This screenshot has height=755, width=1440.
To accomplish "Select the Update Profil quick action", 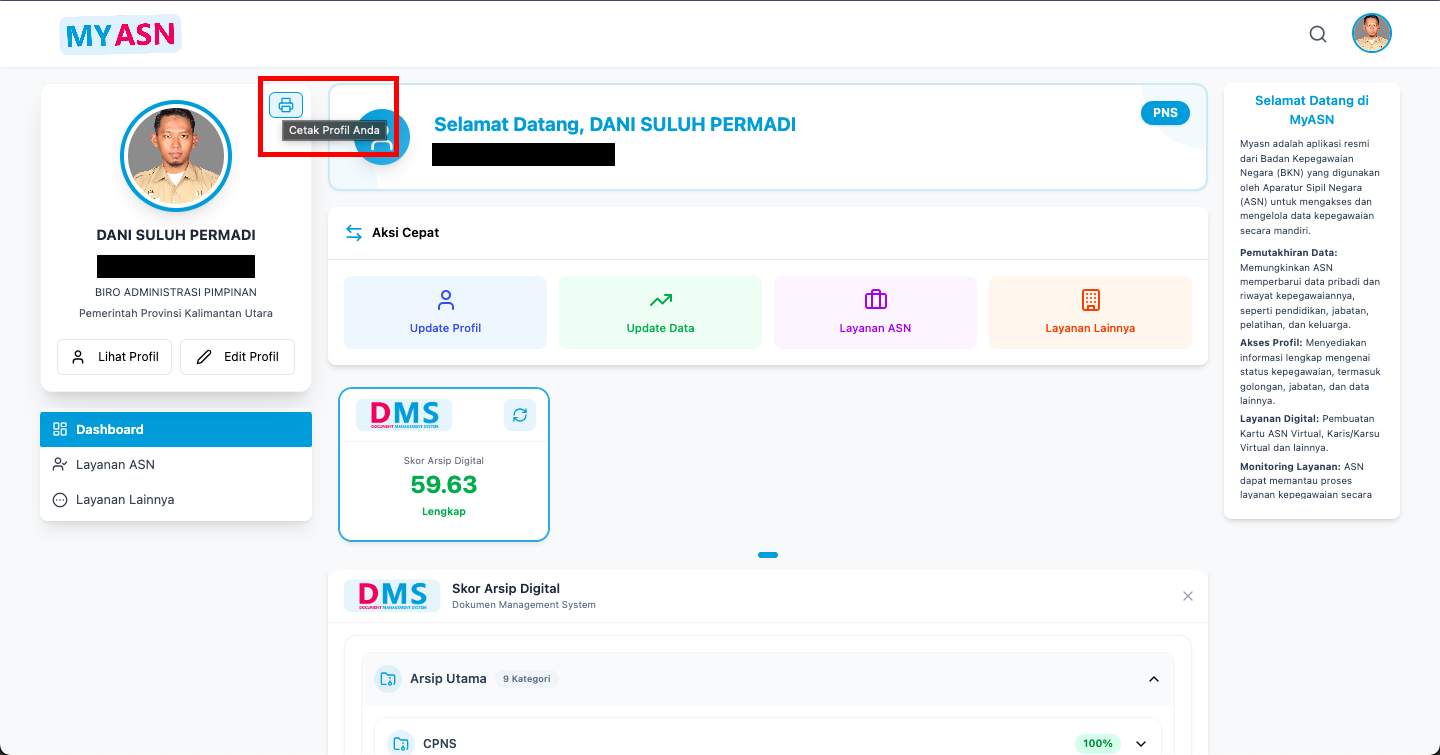I will pyautogui.click(x=445, y=312).
